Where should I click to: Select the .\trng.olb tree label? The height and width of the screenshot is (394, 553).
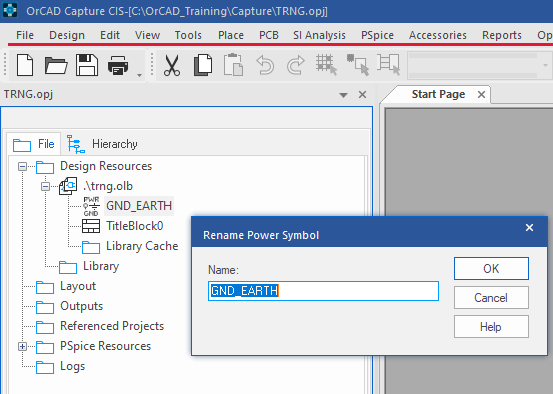coord(108,186)
